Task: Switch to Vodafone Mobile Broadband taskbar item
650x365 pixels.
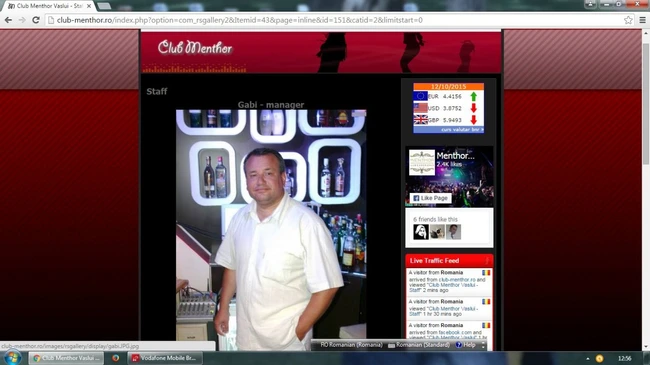Action: click(165, 358)
